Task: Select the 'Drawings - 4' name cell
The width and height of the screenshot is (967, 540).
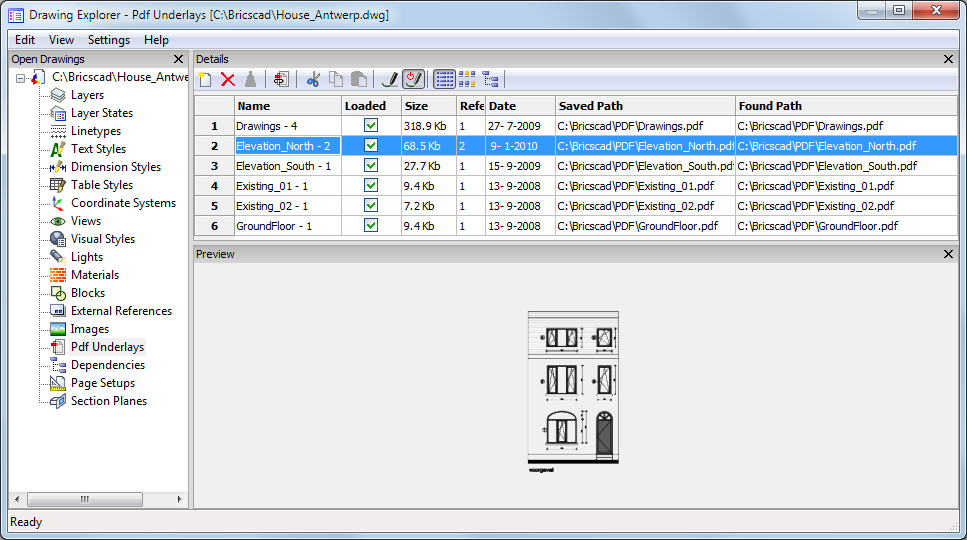Action: point(287,126)
